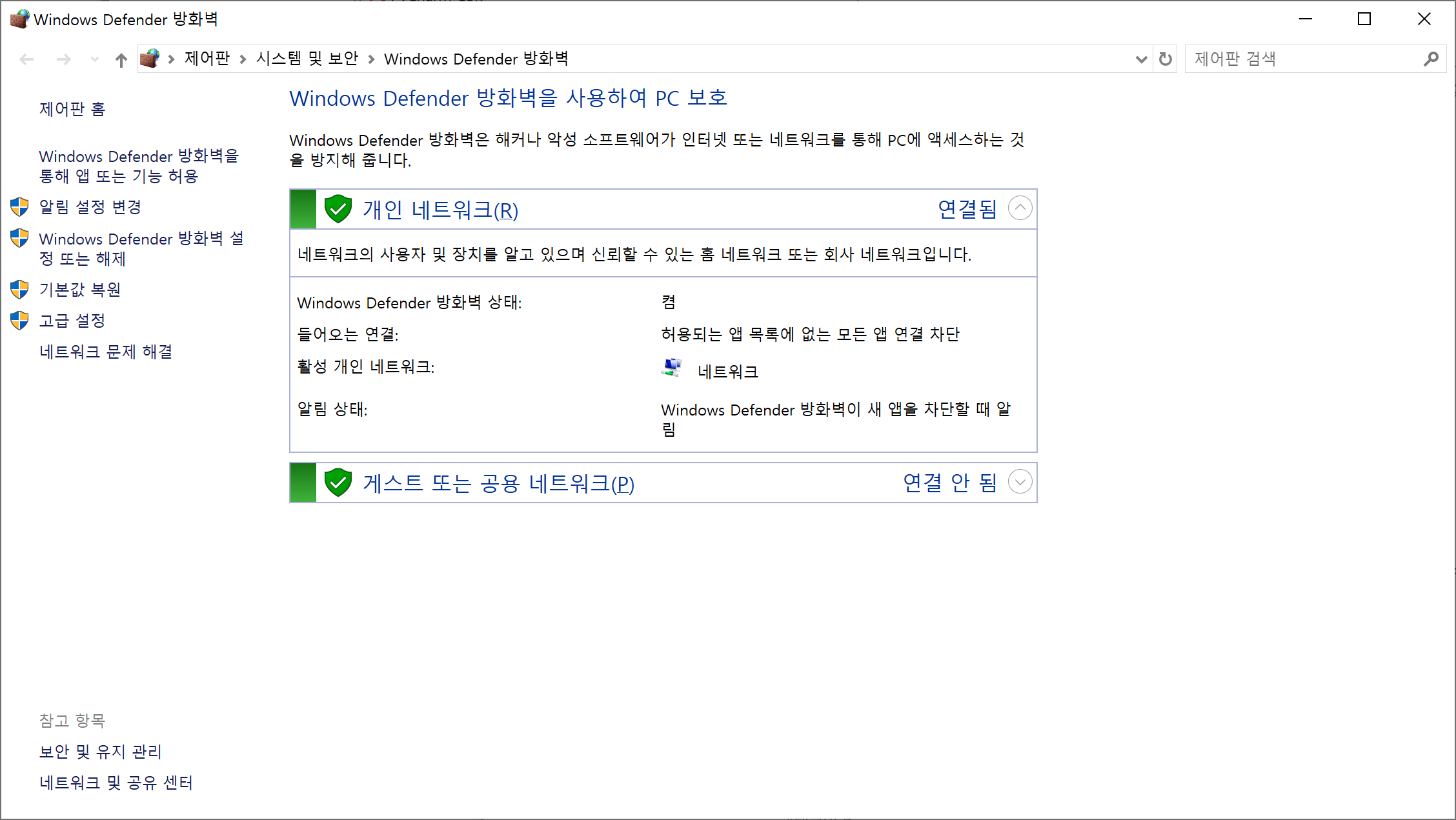Click the Up directory arrow
Screen dimensions: 1456x820
(x=121, y=60)
